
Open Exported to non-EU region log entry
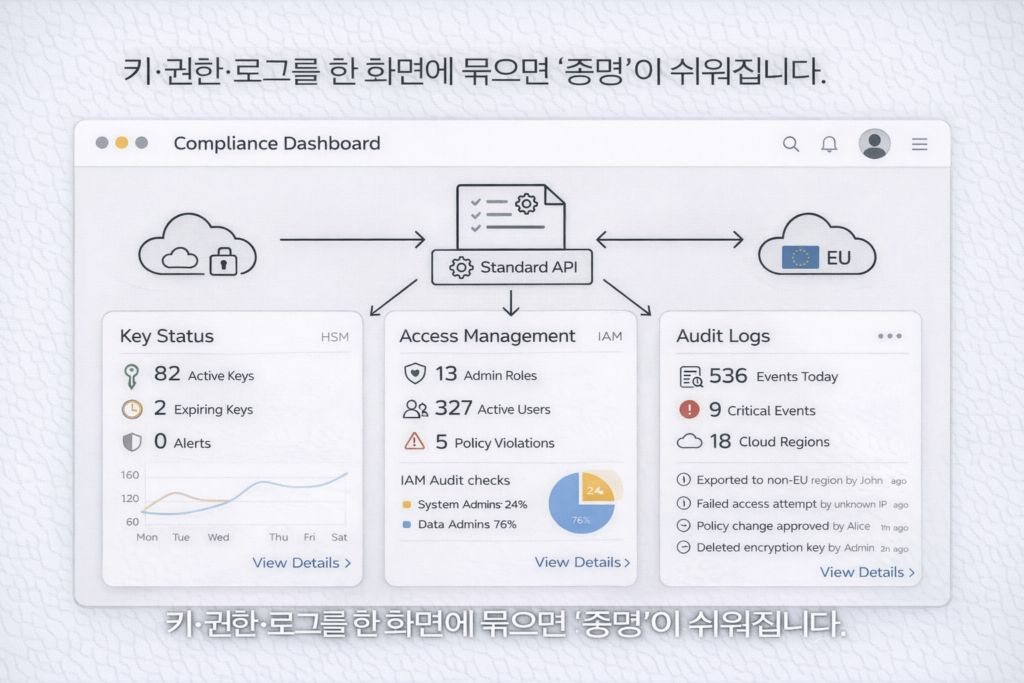coord(792,481)
